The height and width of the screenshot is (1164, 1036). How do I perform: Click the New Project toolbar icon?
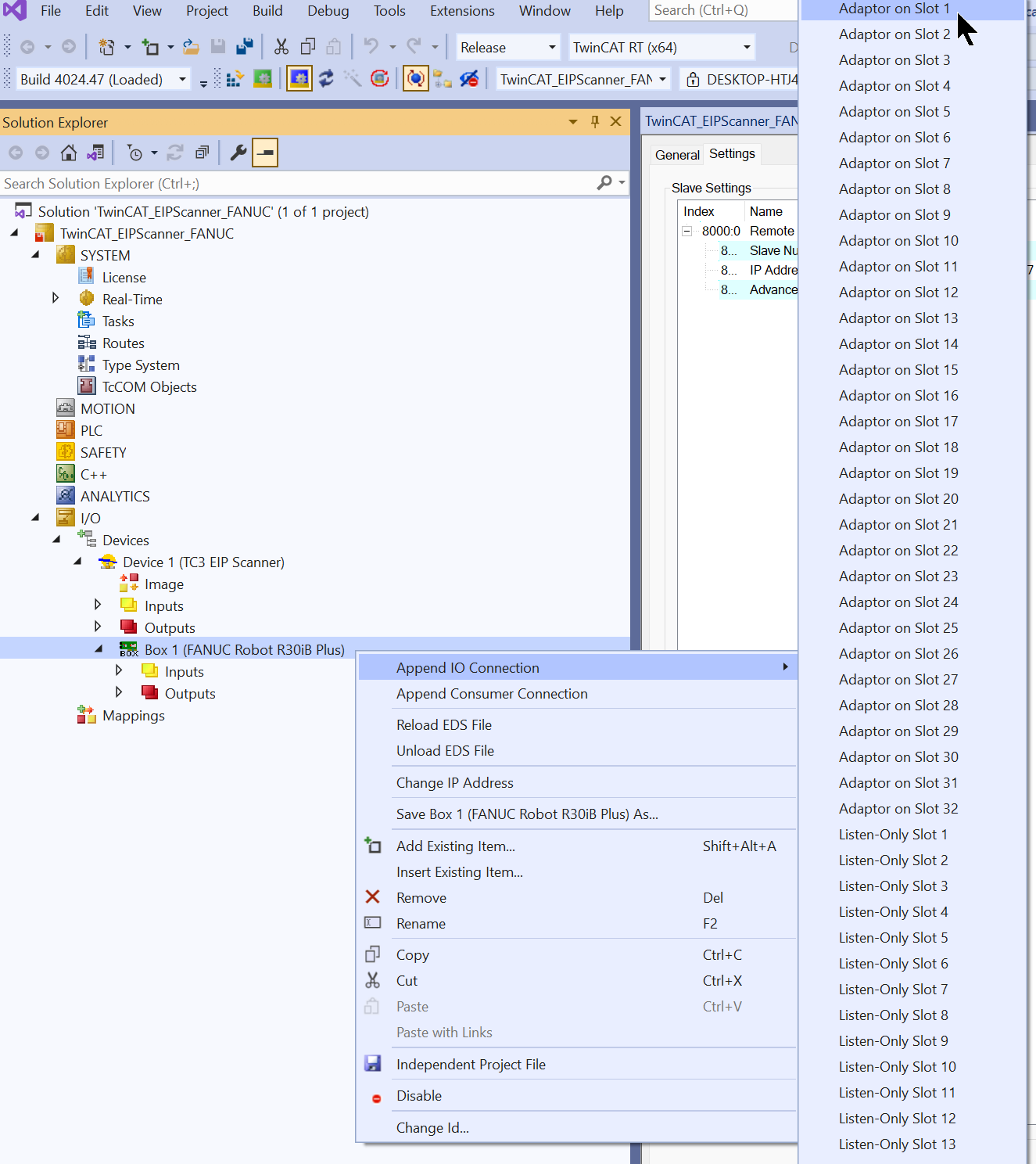pyautogui.click(x=106, y=47)
